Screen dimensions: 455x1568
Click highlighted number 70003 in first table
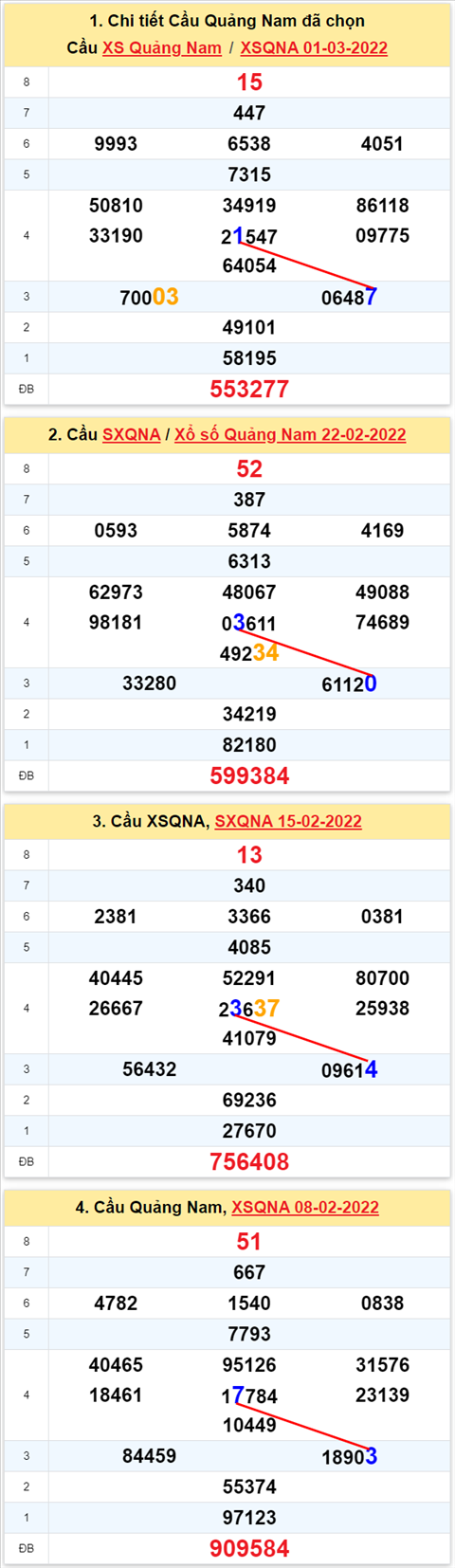pos(149,298)
